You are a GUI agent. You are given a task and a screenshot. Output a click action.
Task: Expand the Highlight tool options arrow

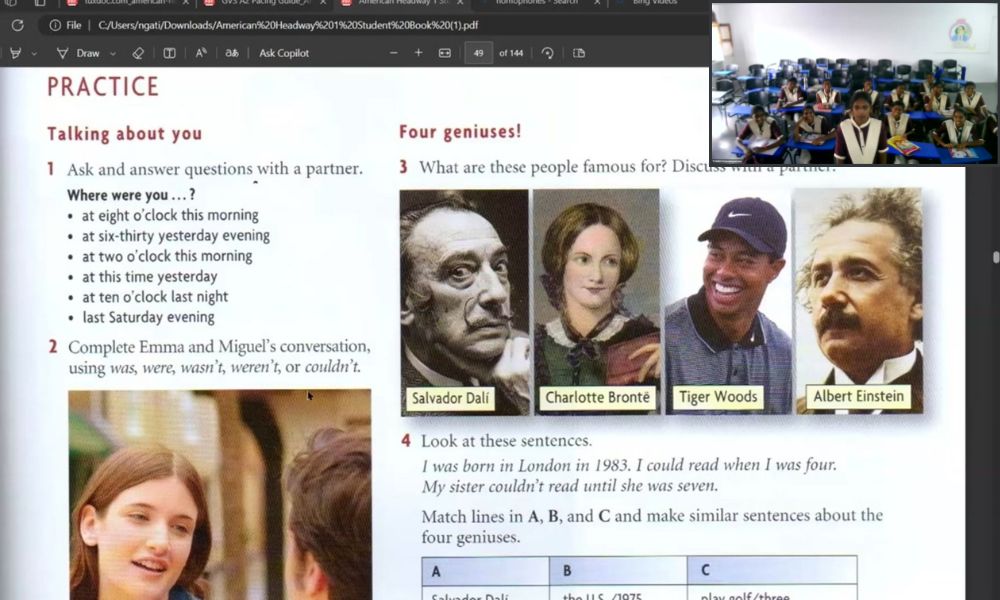pyautogui.click(x=34, y=54)
